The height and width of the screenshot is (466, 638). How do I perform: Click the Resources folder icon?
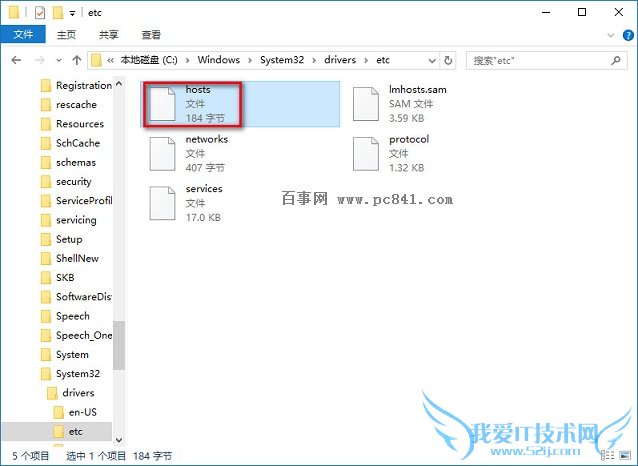coord(46,124)
